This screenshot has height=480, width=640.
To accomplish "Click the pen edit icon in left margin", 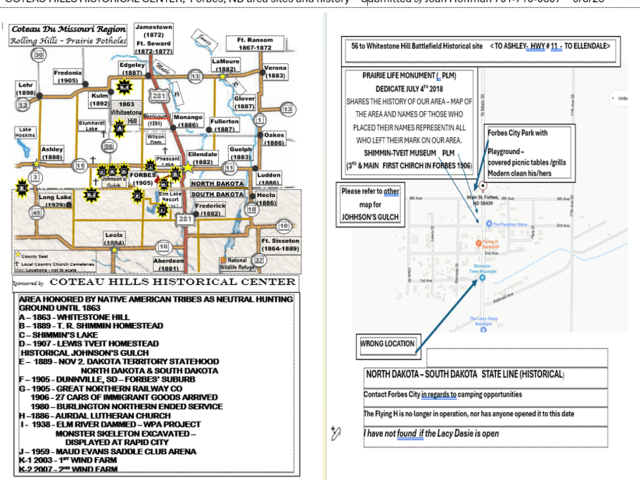I will point(336,433).
